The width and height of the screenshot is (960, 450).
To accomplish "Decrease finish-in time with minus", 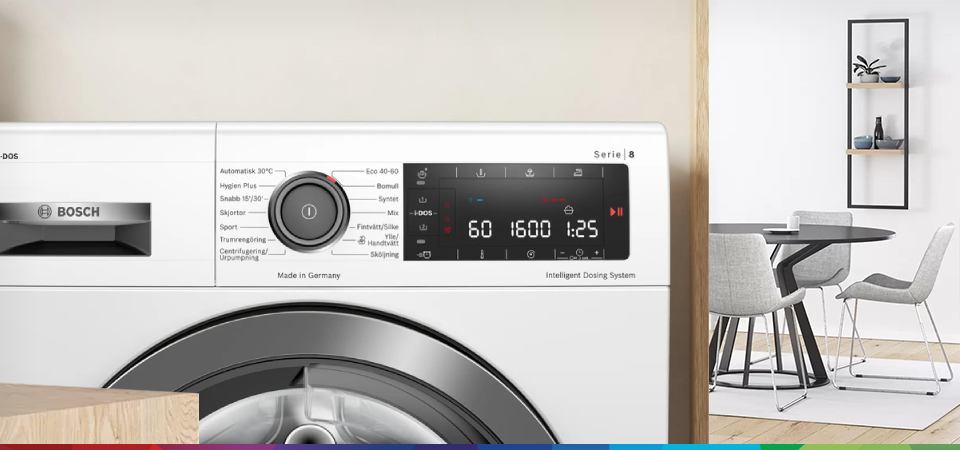I will 562,253.
